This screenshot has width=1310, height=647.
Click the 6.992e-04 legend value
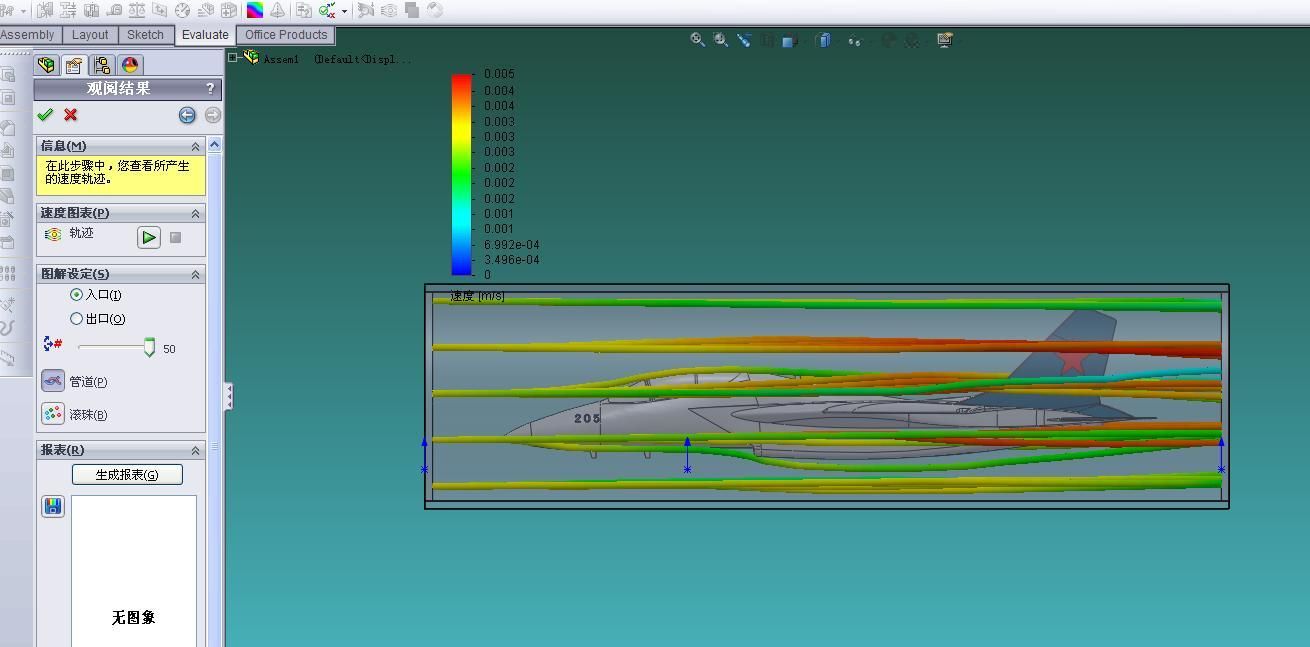click(511, 244)
